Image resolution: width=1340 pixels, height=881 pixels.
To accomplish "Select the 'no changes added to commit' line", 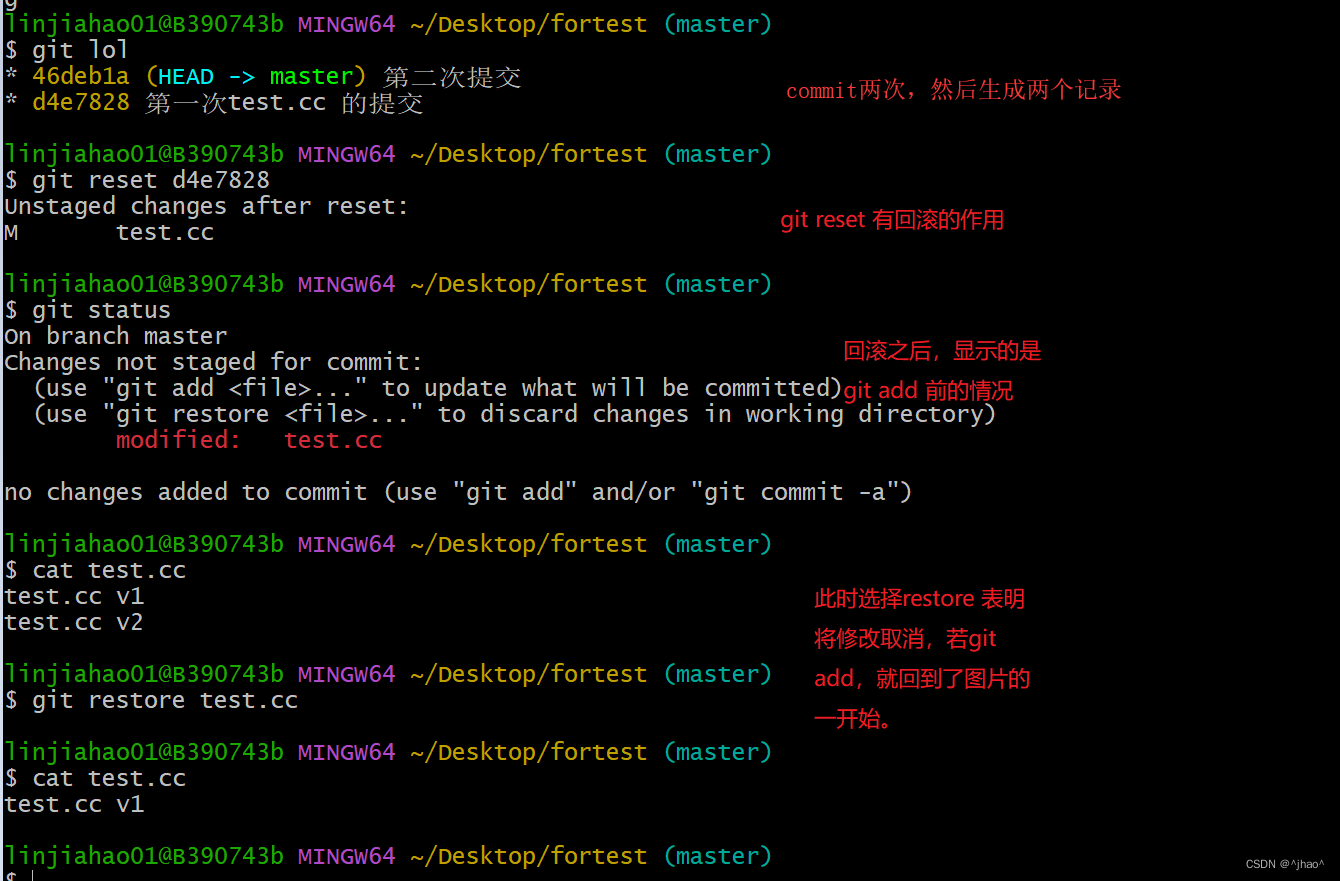I will tap(458, 492).
